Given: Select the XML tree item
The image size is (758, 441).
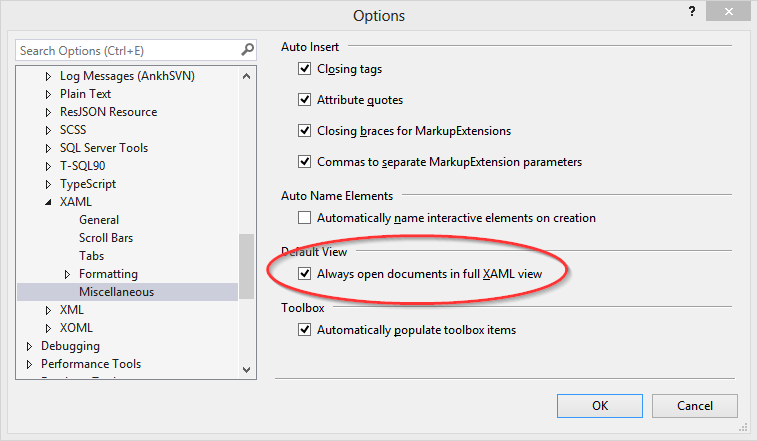Looking at the screenshot, I should [72, 310].
